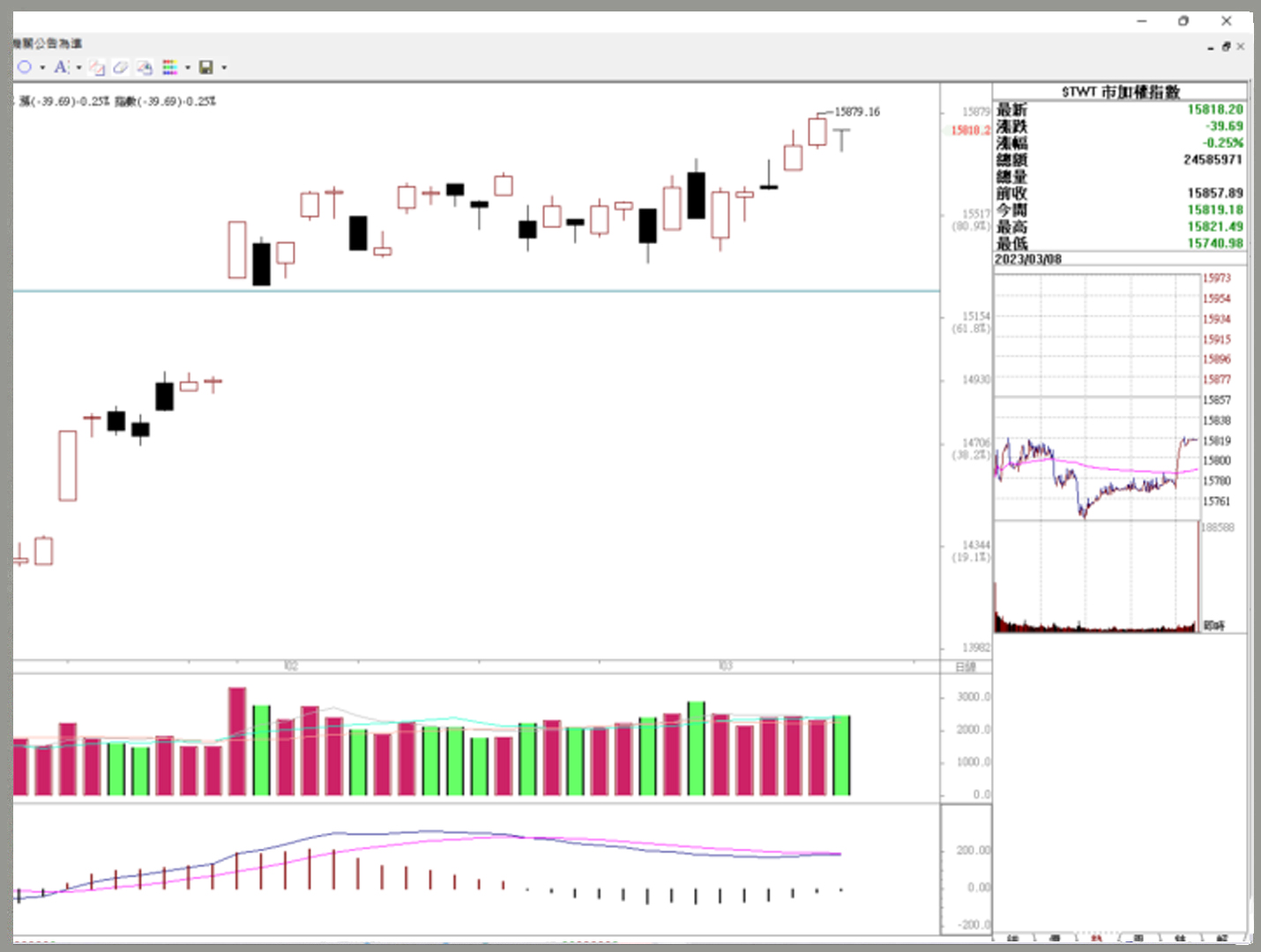Select the ellipse drawing tool
Screen dimensions: 1261x952
(x=25, y=67)
